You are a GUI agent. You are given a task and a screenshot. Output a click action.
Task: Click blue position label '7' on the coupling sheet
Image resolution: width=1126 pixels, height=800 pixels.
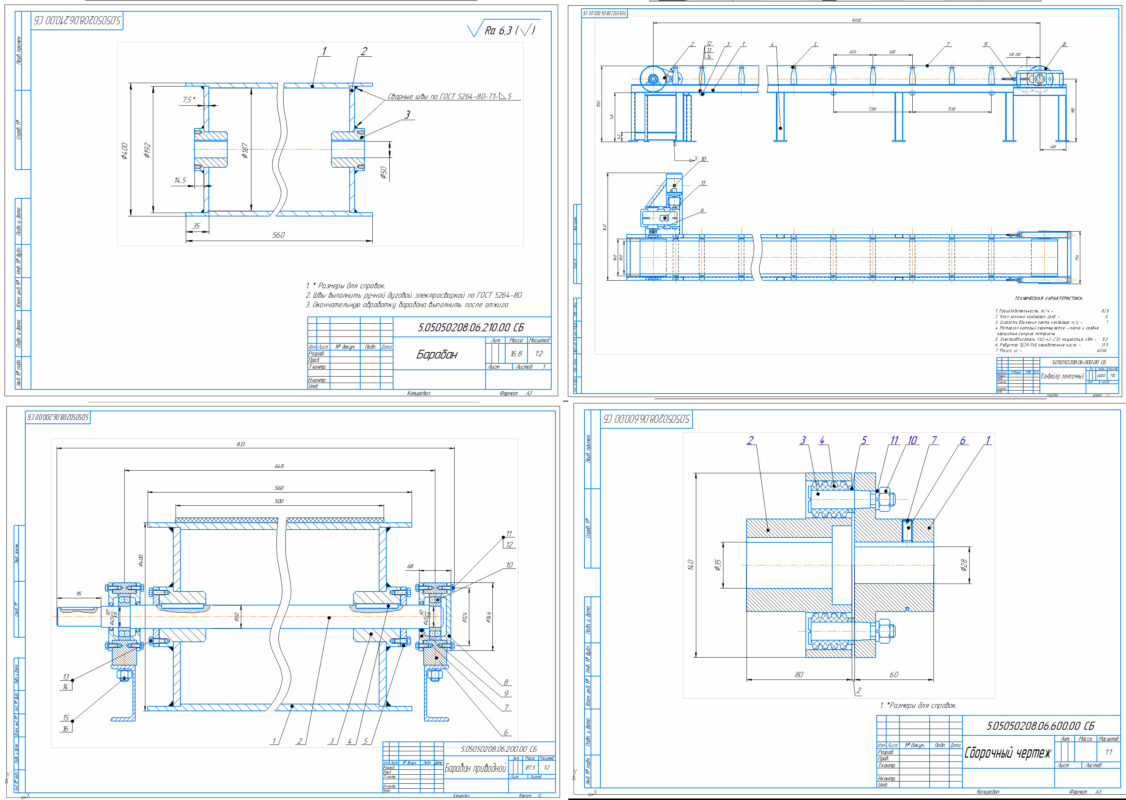pyautogui.click(x=934, y=440)
